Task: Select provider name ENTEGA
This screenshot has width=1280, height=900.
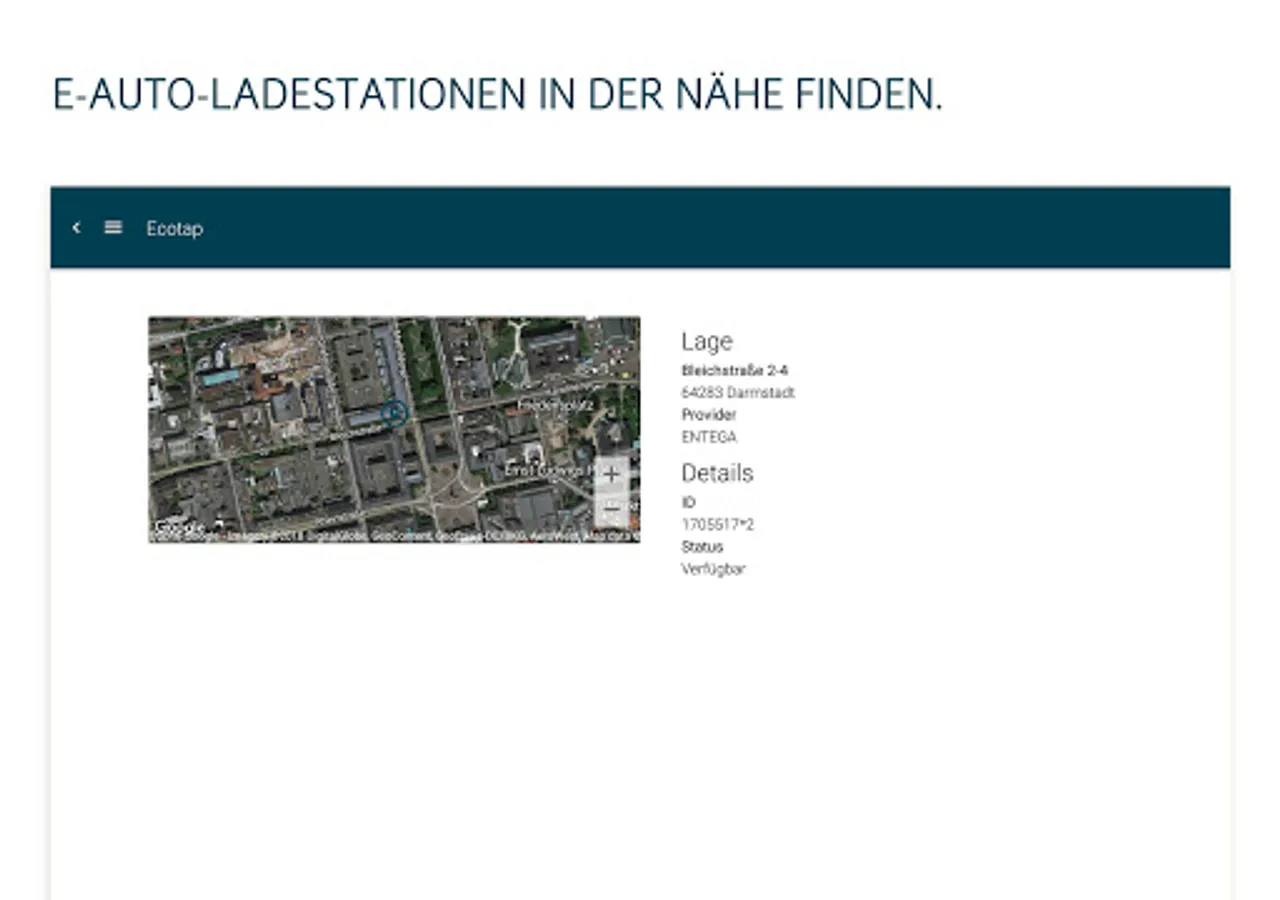Action: pyautogui.click(x=709, y=437)
